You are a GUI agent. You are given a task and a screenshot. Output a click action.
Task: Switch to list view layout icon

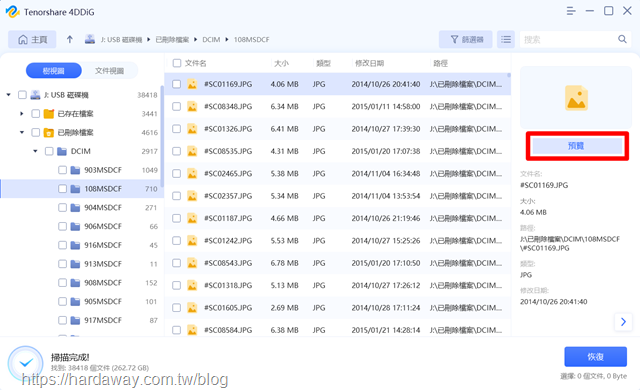tap(506, 40)
